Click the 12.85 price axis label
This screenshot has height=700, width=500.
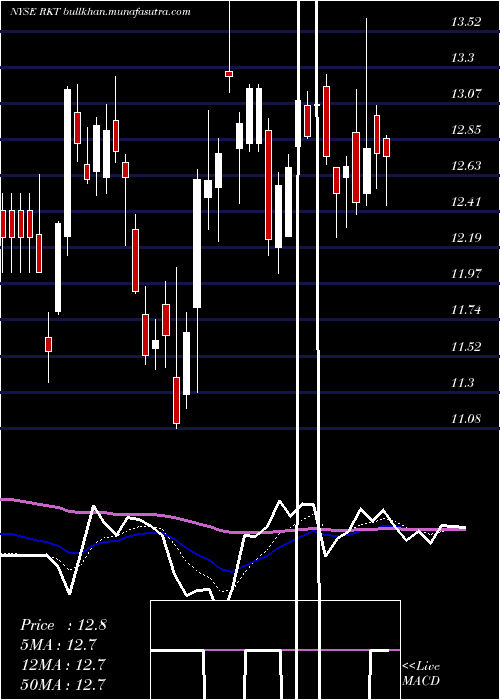tap(466, 130)
